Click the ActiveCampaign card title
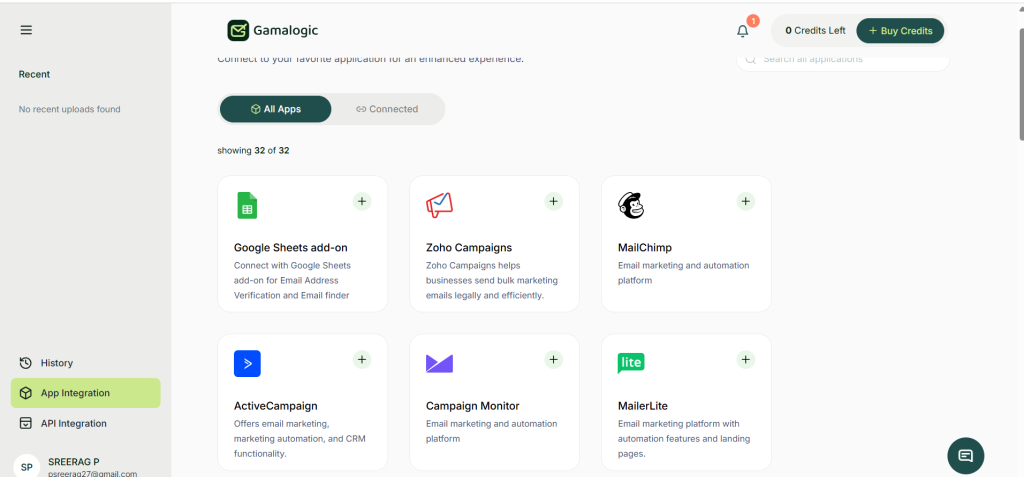Screen dimensions: 1024x477 276,406
